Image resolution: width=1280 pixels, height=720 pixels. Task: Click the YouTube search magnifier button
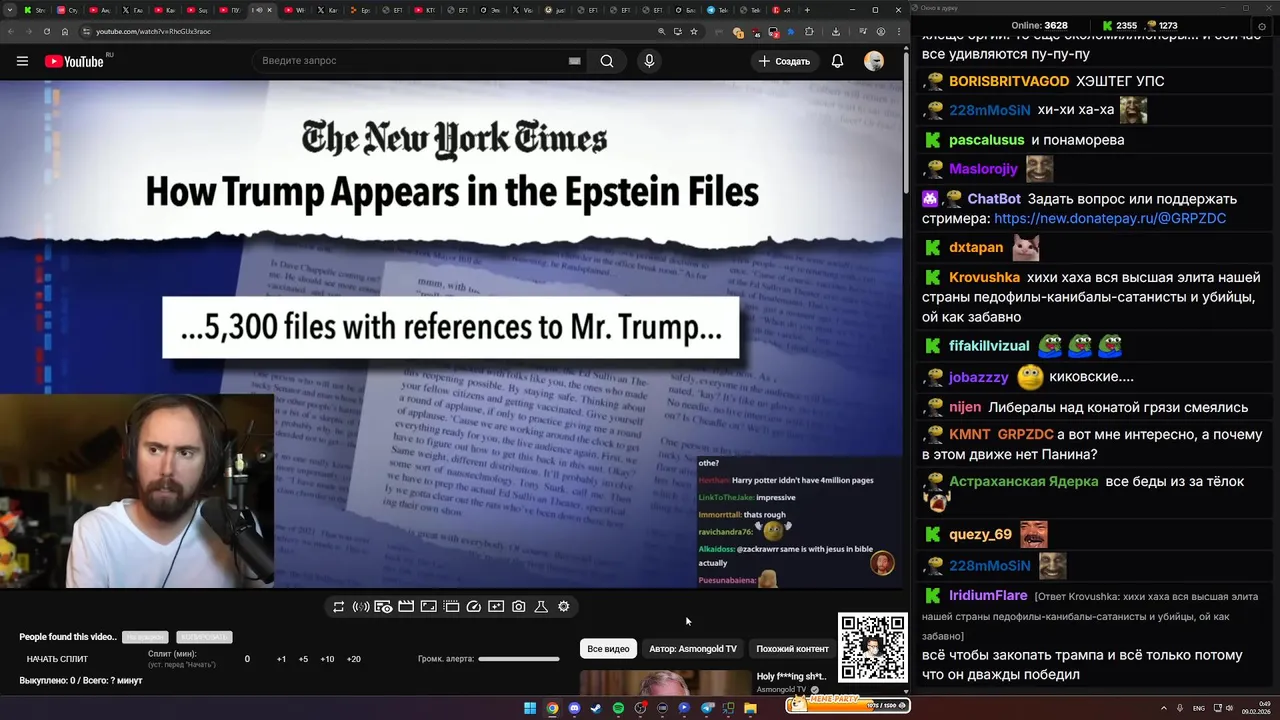pyautogui.click(x=607, y=61)
